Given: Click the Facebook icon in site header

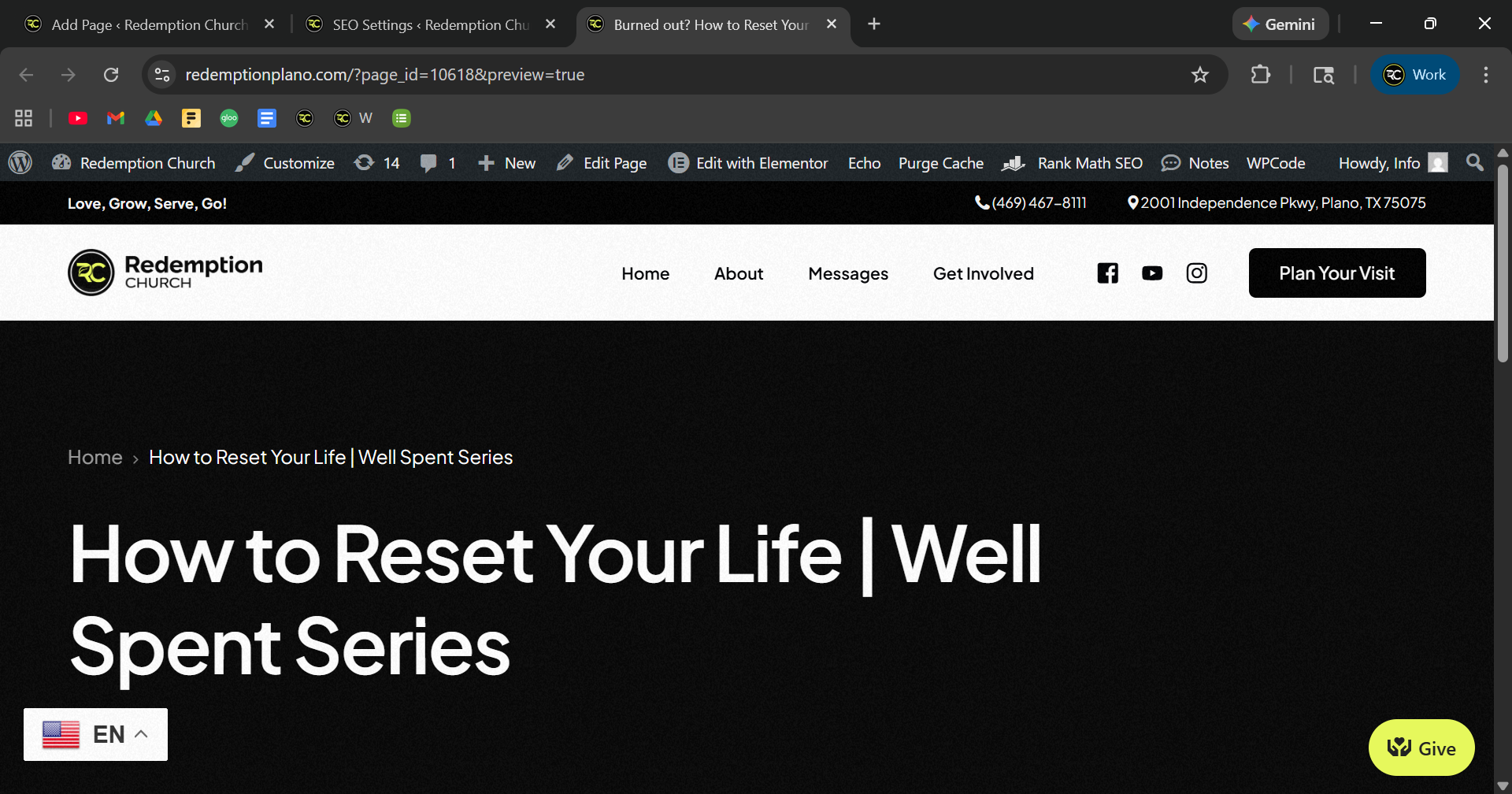Looking at the screenshot, I should (1107, 273).
